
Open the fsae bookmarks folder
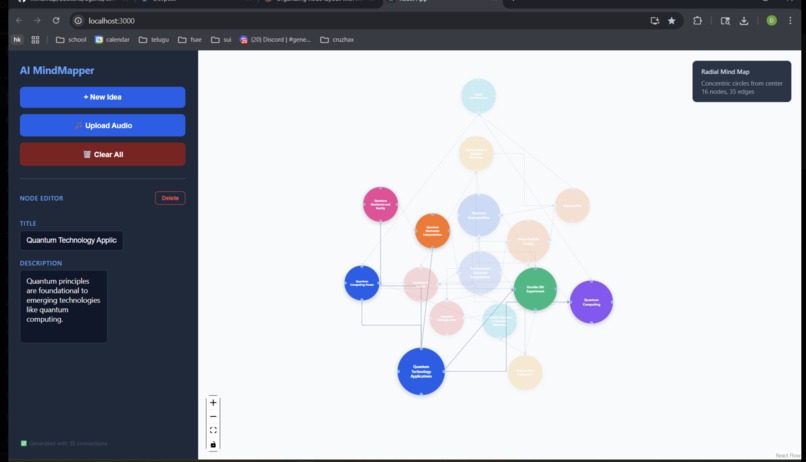point(190,40)
